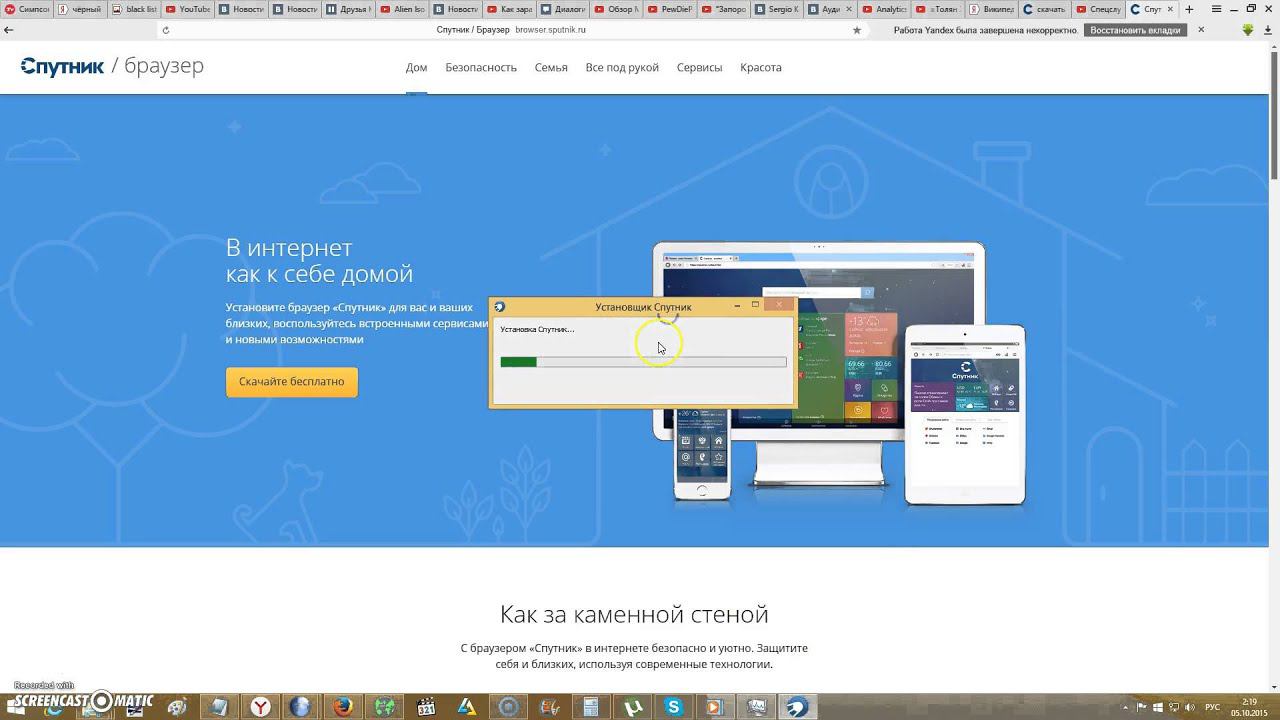Image resolution: width=1280 pixels, height=720 pixels.
Task: Click the Скачайте бесплатно download button
Action: 292,382
